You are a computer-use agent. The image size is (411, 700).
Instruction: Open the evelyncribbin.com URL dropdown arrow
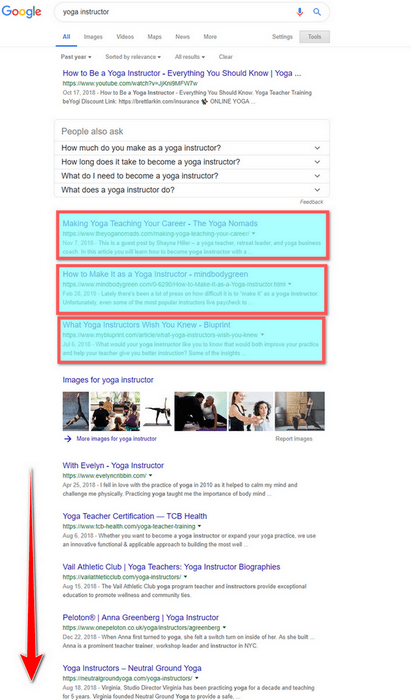[x=150, y=475]
